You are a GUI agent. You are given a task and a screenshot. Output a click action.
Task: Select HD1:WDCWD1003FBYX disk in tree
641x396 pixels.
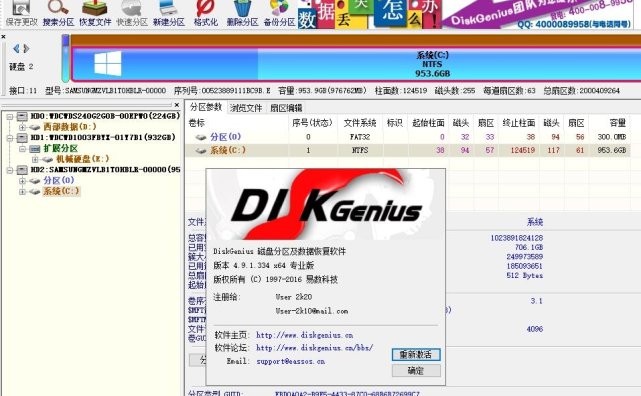coord(103,137)
